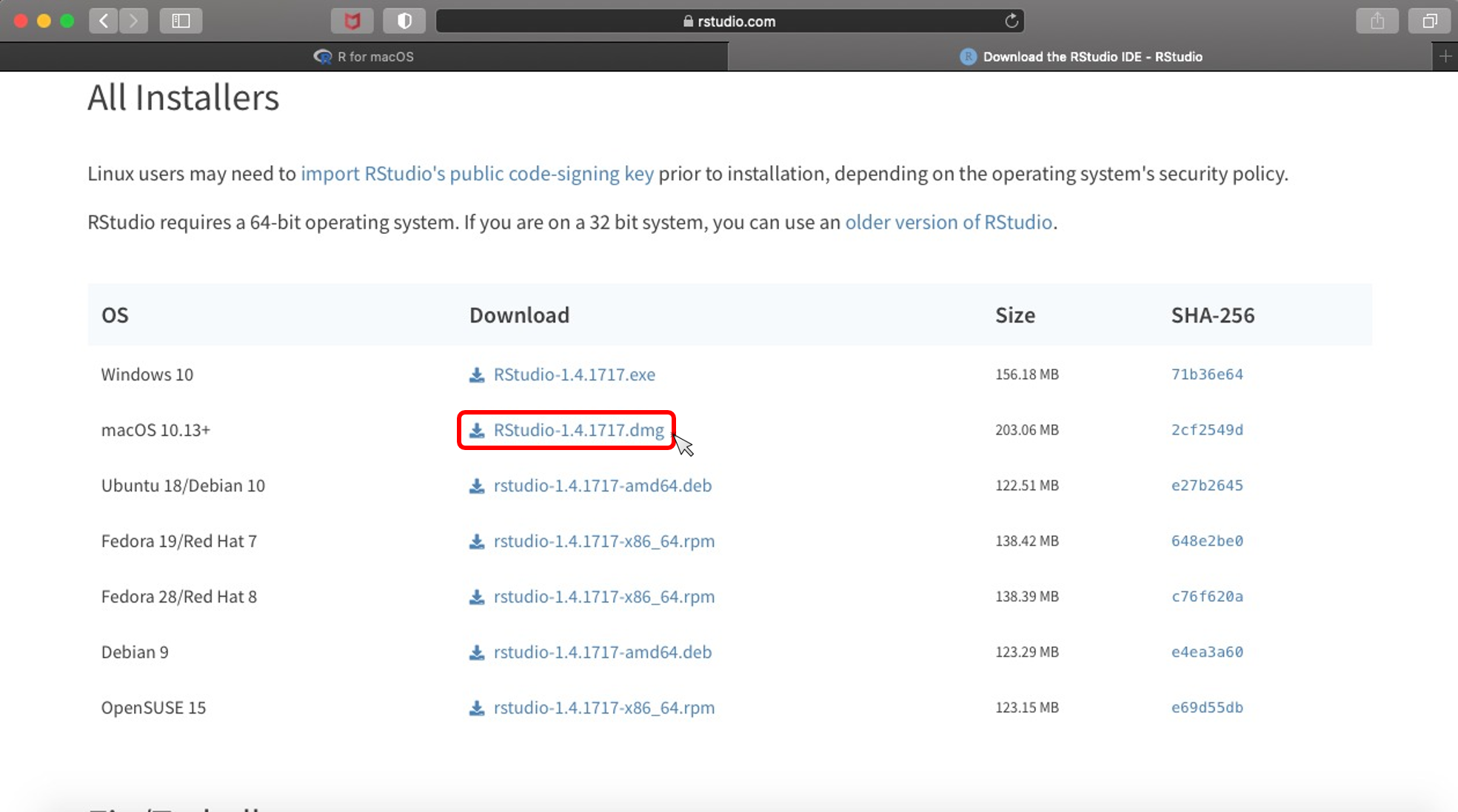Click download icon beside RStudio-1.4.1717.dmg
Viewport: 1458px width, 812px height.
point(477,430)
